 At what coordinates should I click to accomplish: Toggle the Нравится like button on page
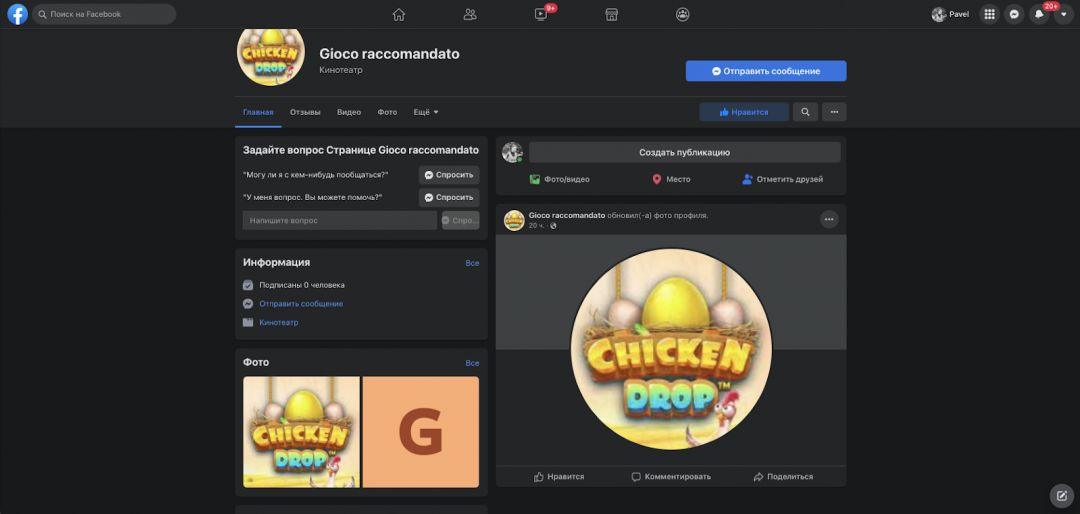744,112
